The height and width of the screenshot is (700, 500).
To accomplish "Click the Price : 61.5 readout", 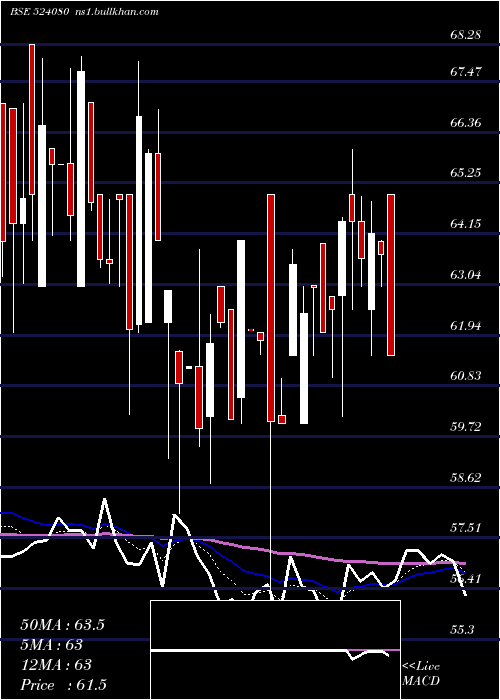I will click(x=63, y=685).
